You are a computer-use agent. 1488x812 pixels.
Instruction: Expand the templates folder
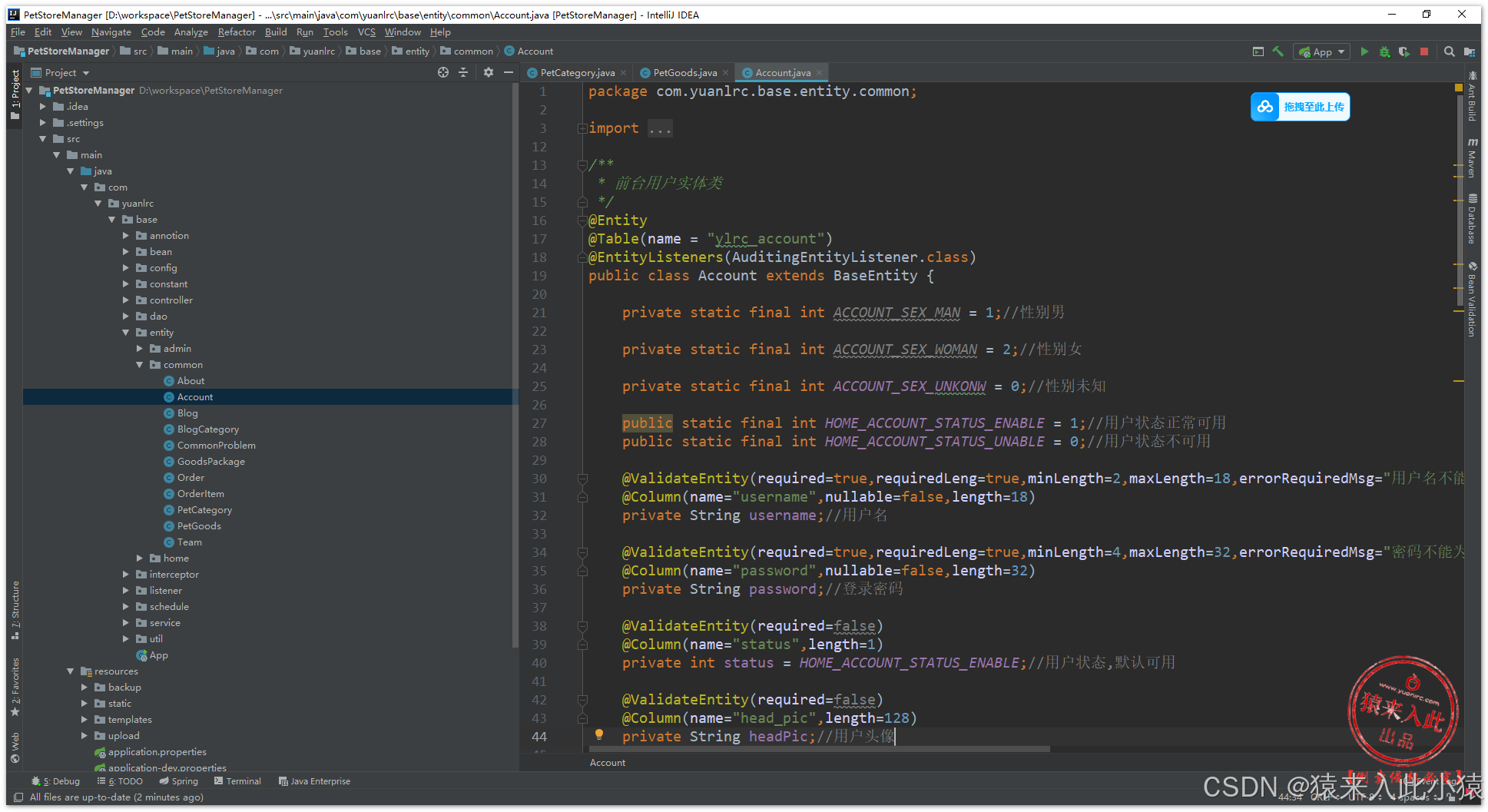point(85,720)
